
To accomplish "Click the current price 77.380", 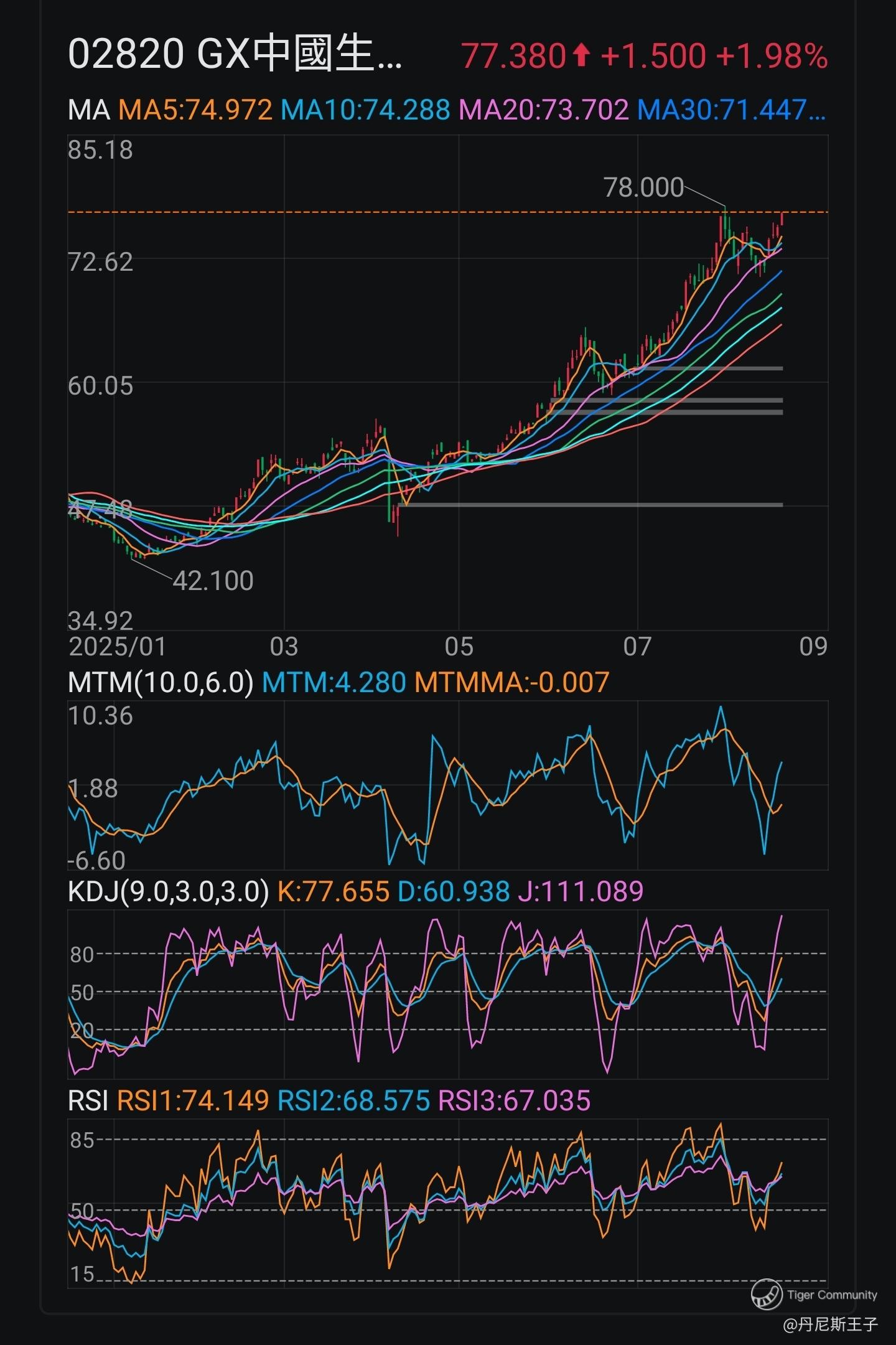I will [x=514, y=55].
